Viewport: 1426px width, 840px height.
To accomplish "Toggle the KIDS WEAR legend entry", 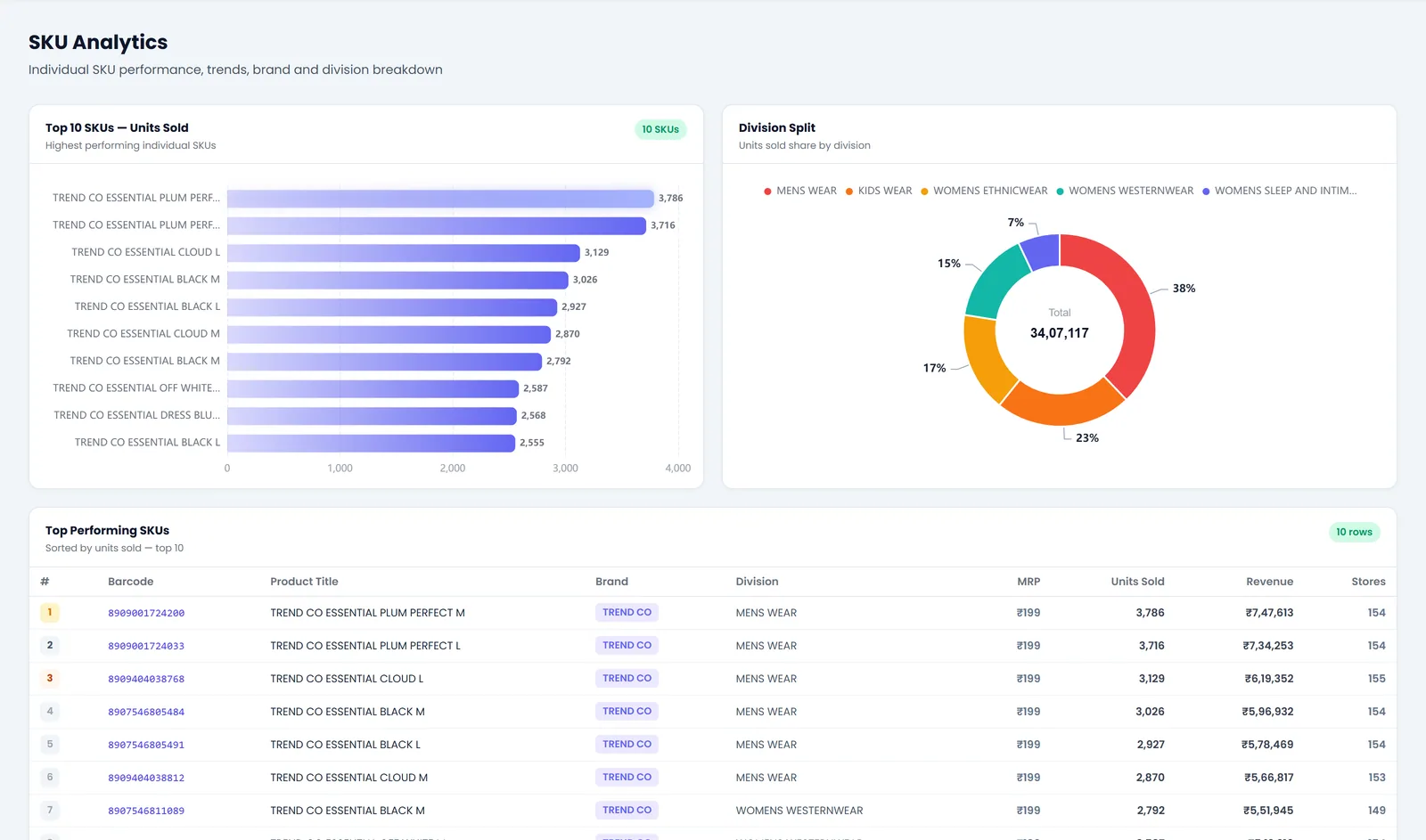I will coord(878,191).
